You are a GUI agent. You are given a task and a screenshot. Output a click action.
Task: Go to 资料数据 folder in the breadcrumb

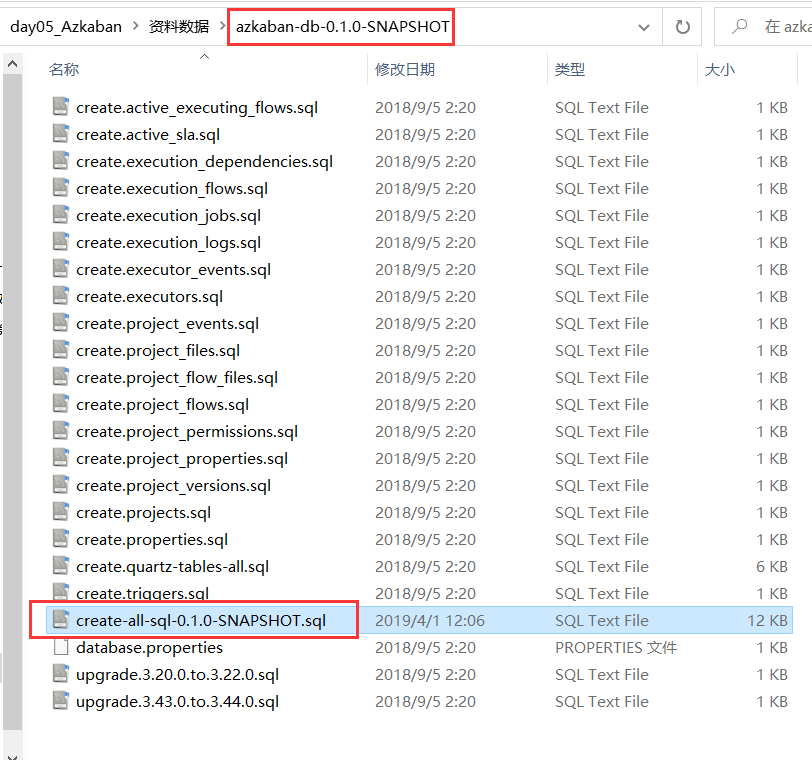tap(179, 26)
